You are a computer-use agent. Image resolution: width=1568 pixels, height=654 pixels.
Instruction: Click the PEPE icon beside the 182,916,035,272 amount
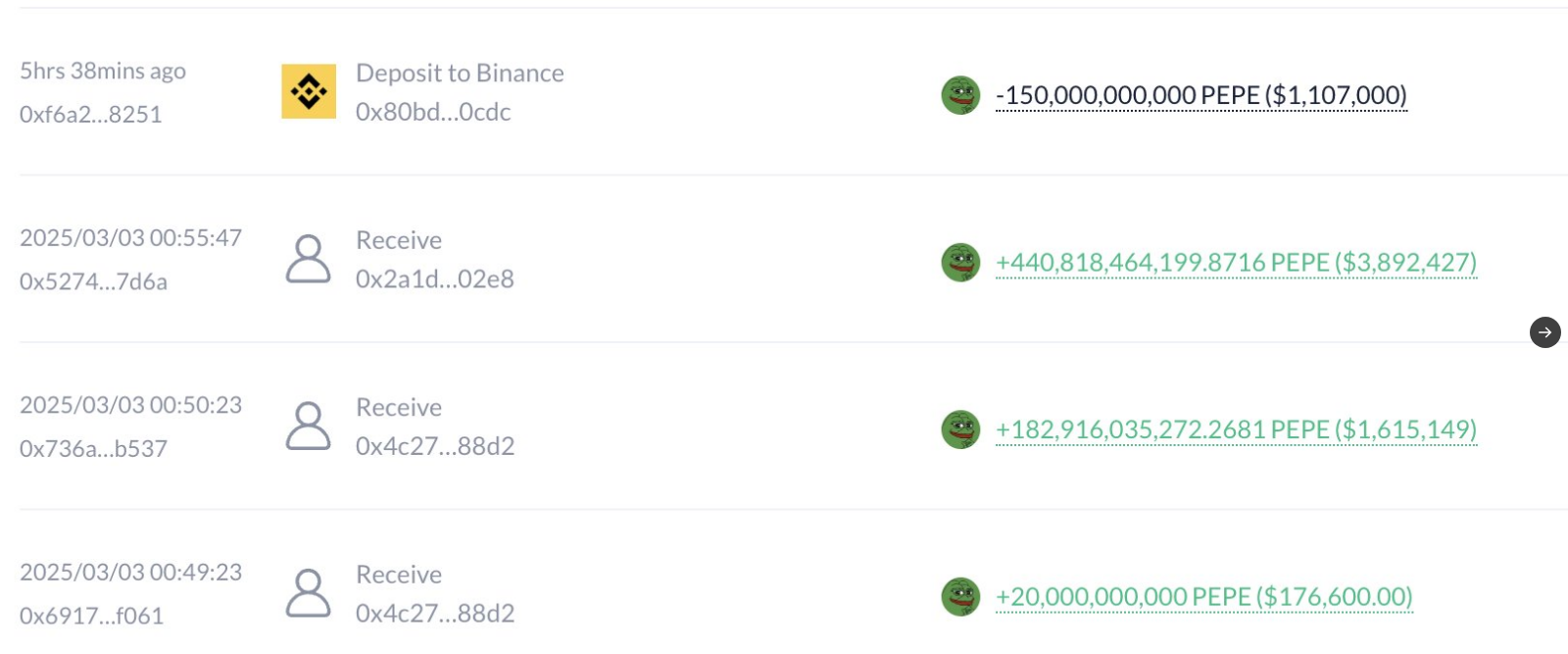coord(960,429)
